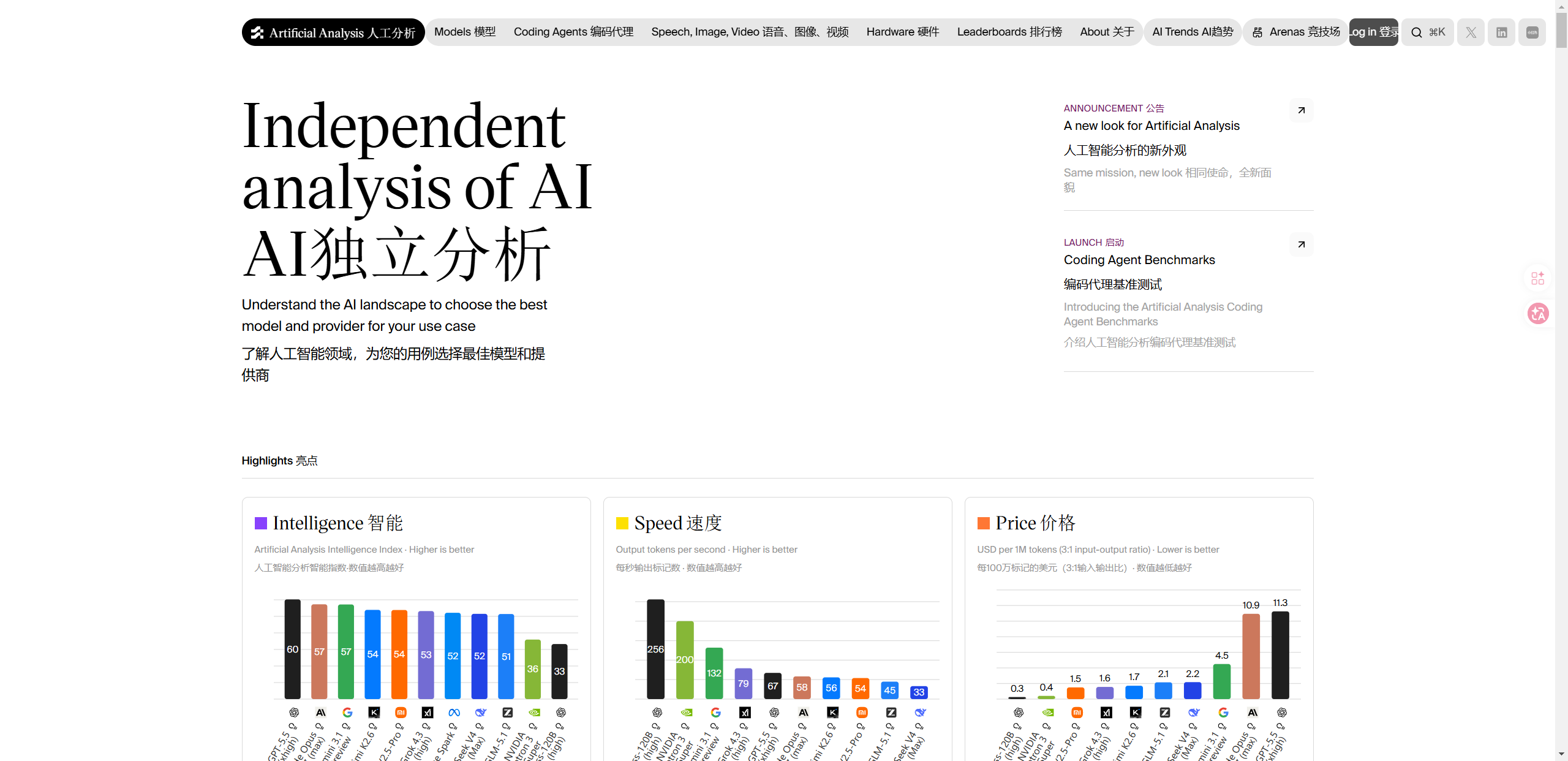Image resolution: width=1568 pixels, height=761 pixels.
Task: Click OpenAI logo under Intelligence bar 60
Action: point(294,713)
